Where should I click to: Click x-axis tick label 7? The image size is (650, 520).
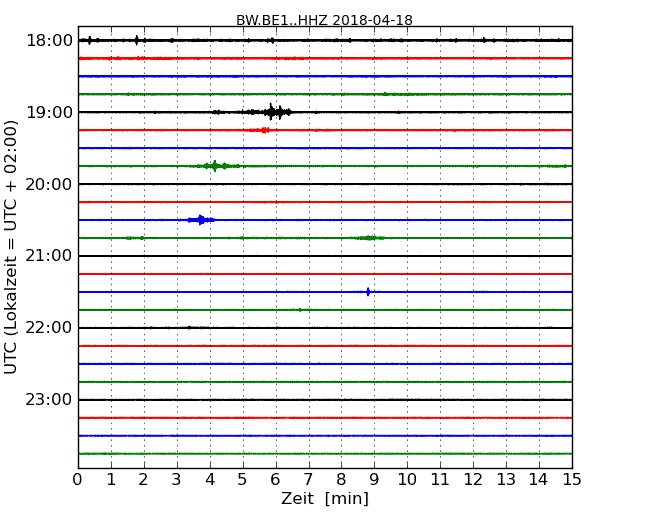click(308, 479)
